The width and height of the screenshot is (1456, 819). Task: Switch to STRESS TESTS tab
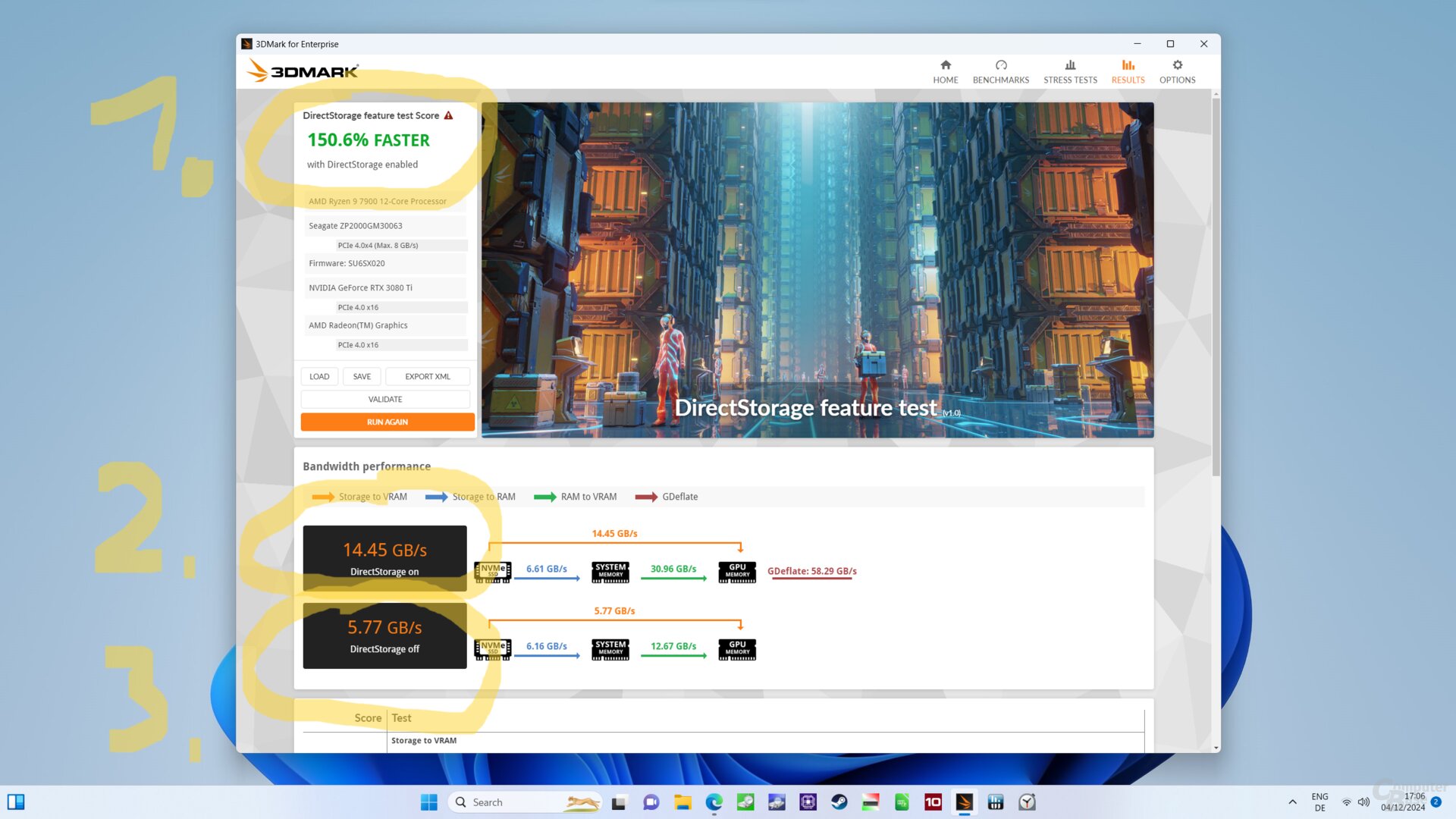[1069, 72]
